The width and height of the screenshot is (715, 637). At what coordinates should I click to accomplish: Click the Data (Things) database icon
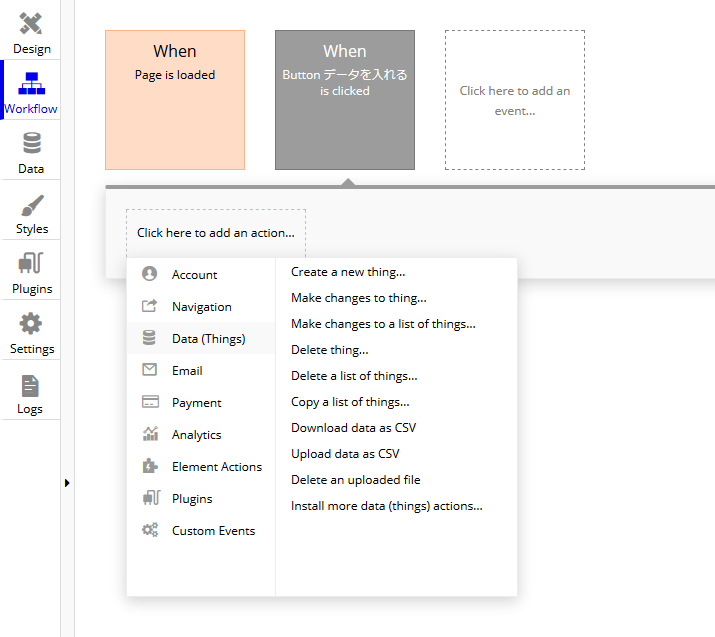[149, 337]
